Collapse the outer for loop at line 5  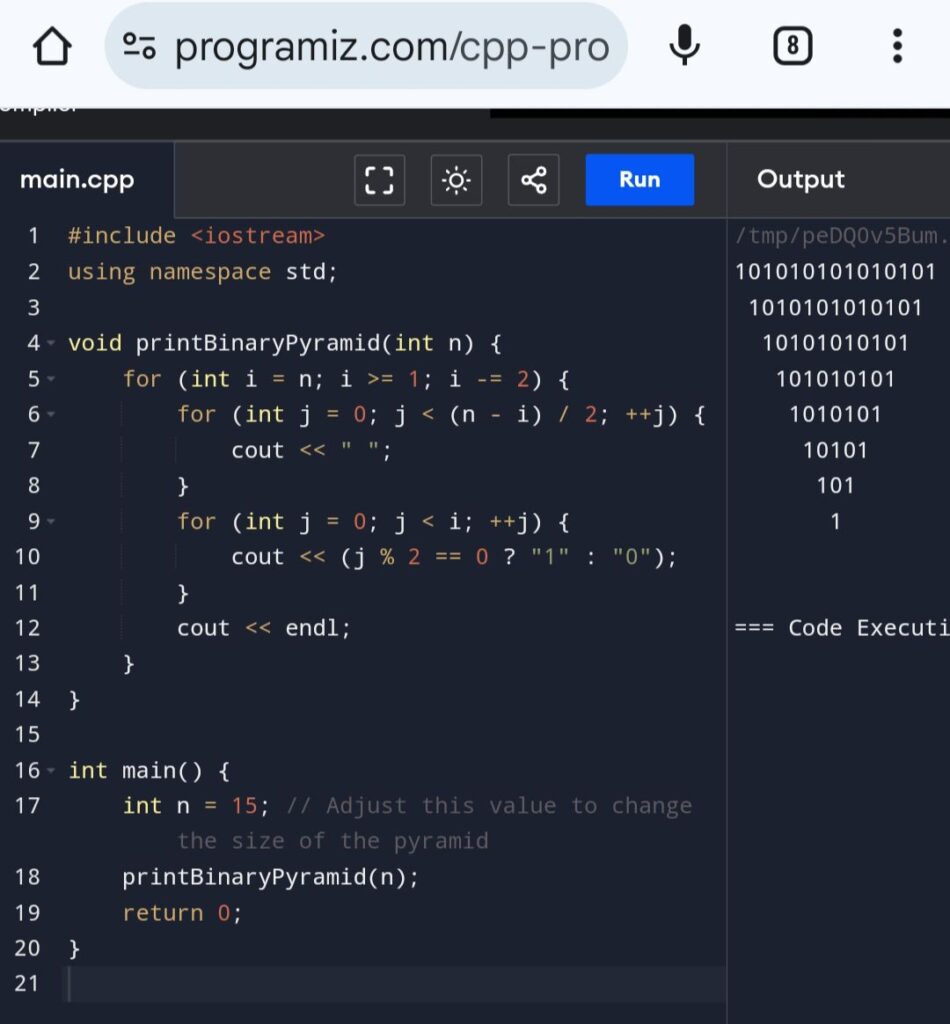pos(51,380)
